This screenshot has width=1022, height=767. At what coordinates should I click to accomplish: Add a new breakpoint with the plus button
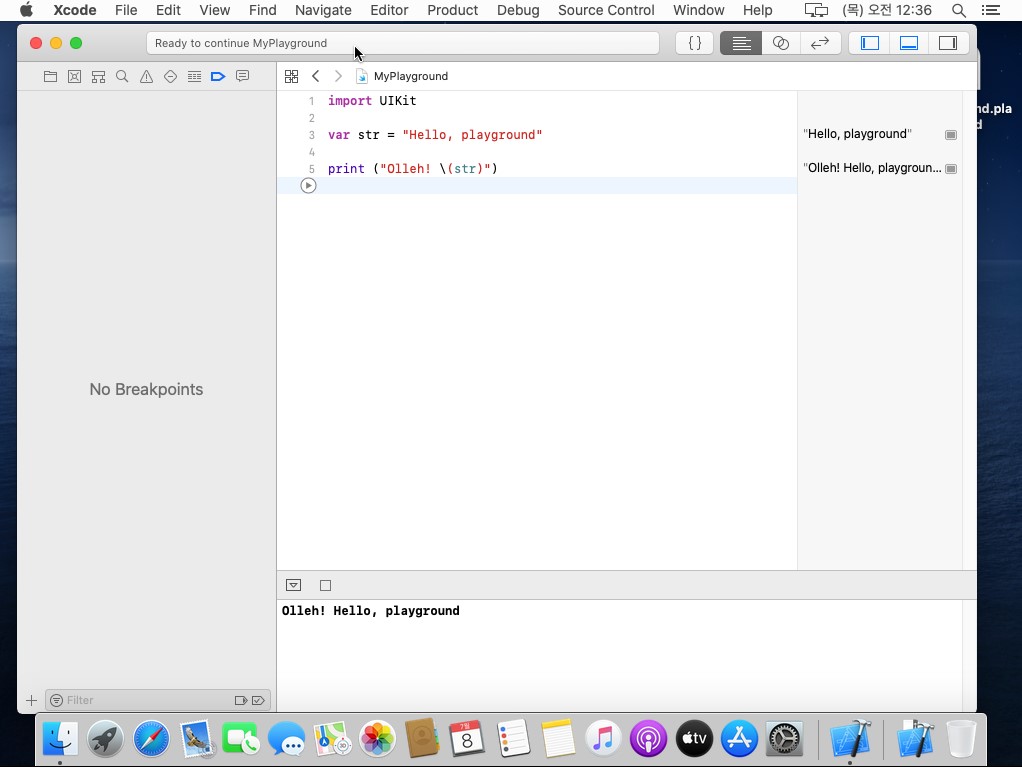pos(31,701)
